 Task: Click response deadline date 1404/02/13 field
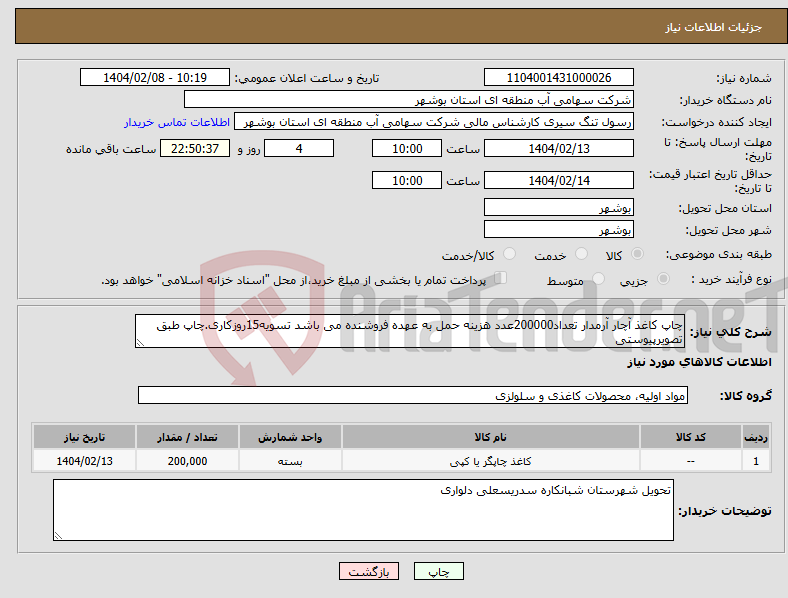coord(558,148)
